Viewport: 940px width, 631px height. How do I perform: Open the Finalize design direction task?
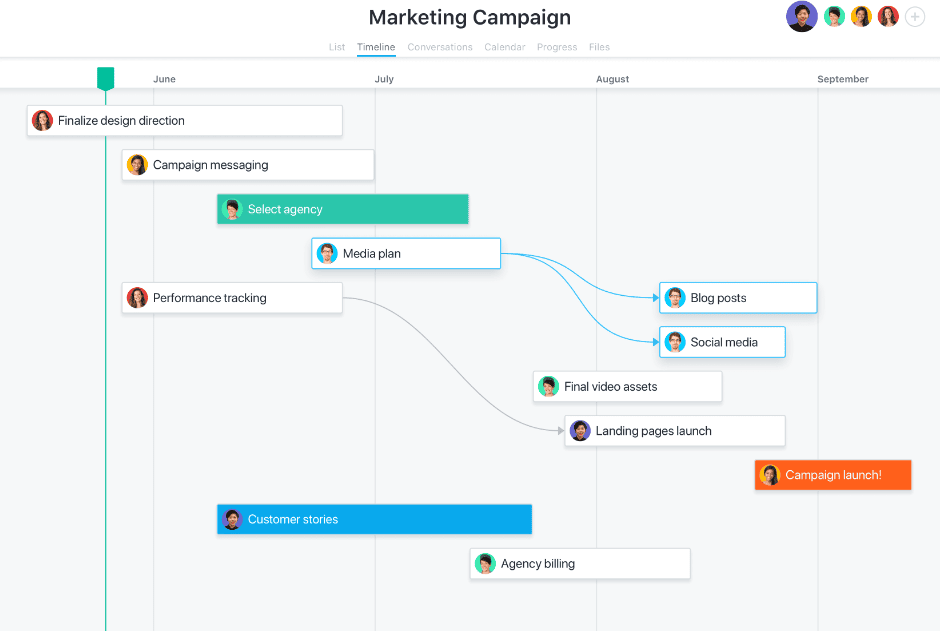coord(185,121)
